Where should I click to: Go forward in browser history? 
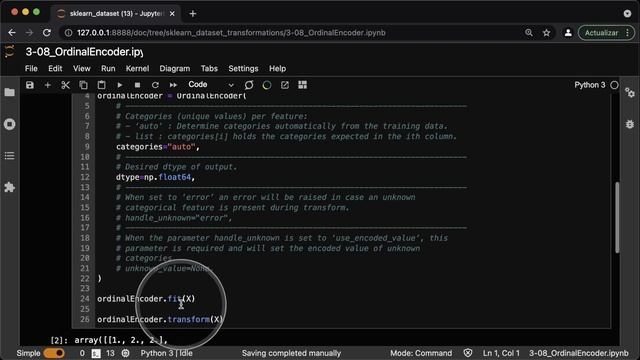click(29, 33)
